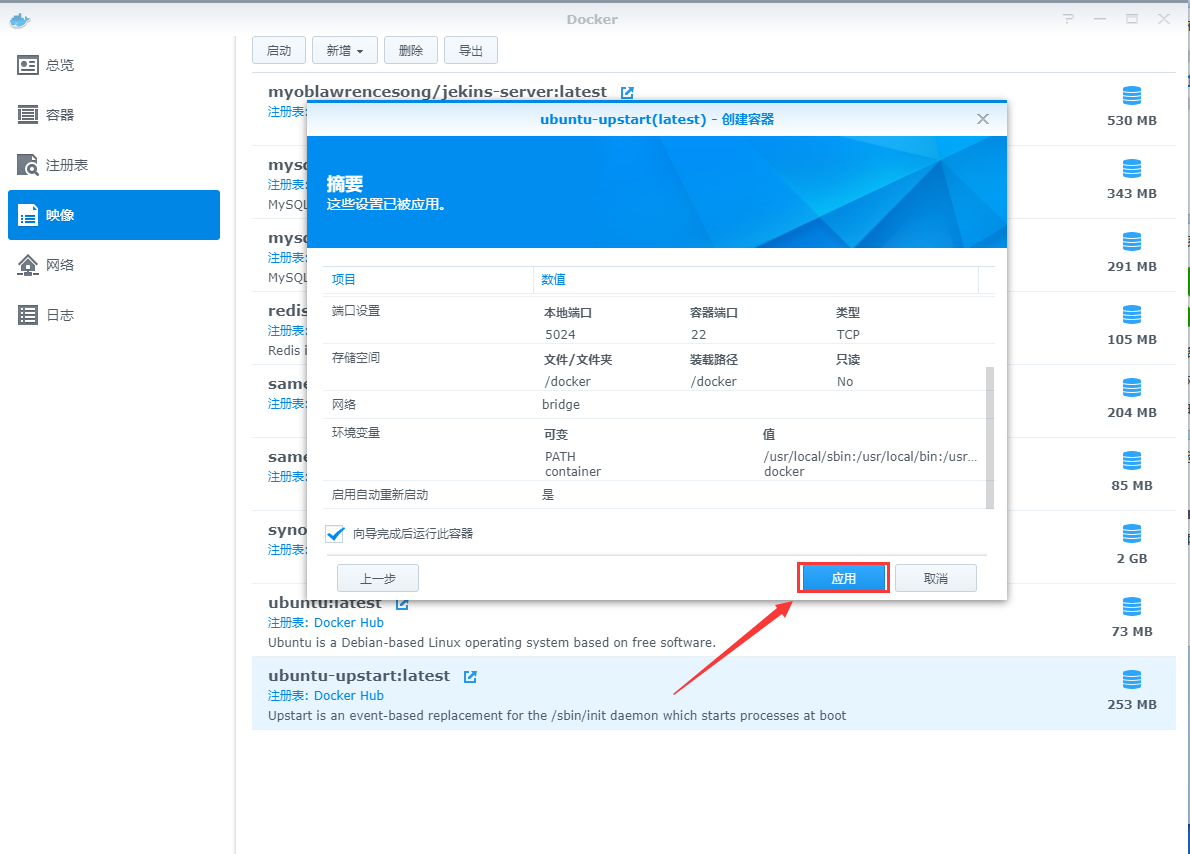
Task: Go back with the 上一步 button
Action: point(377,578)
